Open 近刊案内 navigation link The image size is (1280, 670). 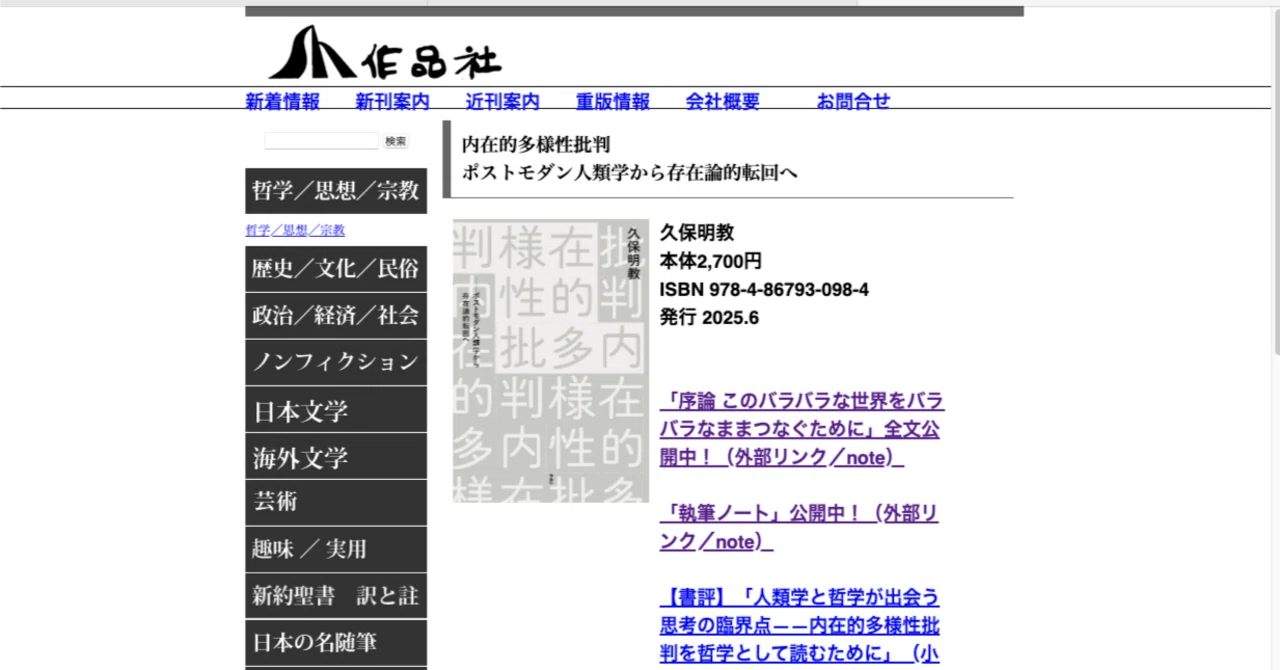(x=503, y=101)
